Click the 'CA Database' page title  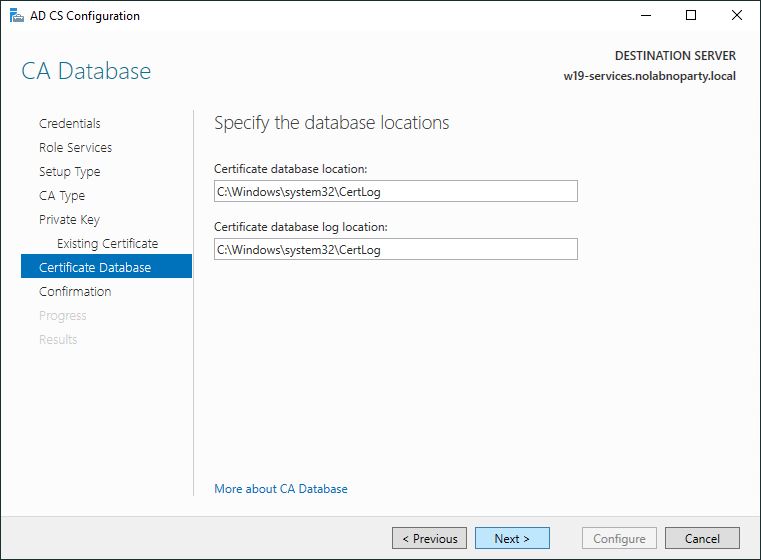(86, 71)
